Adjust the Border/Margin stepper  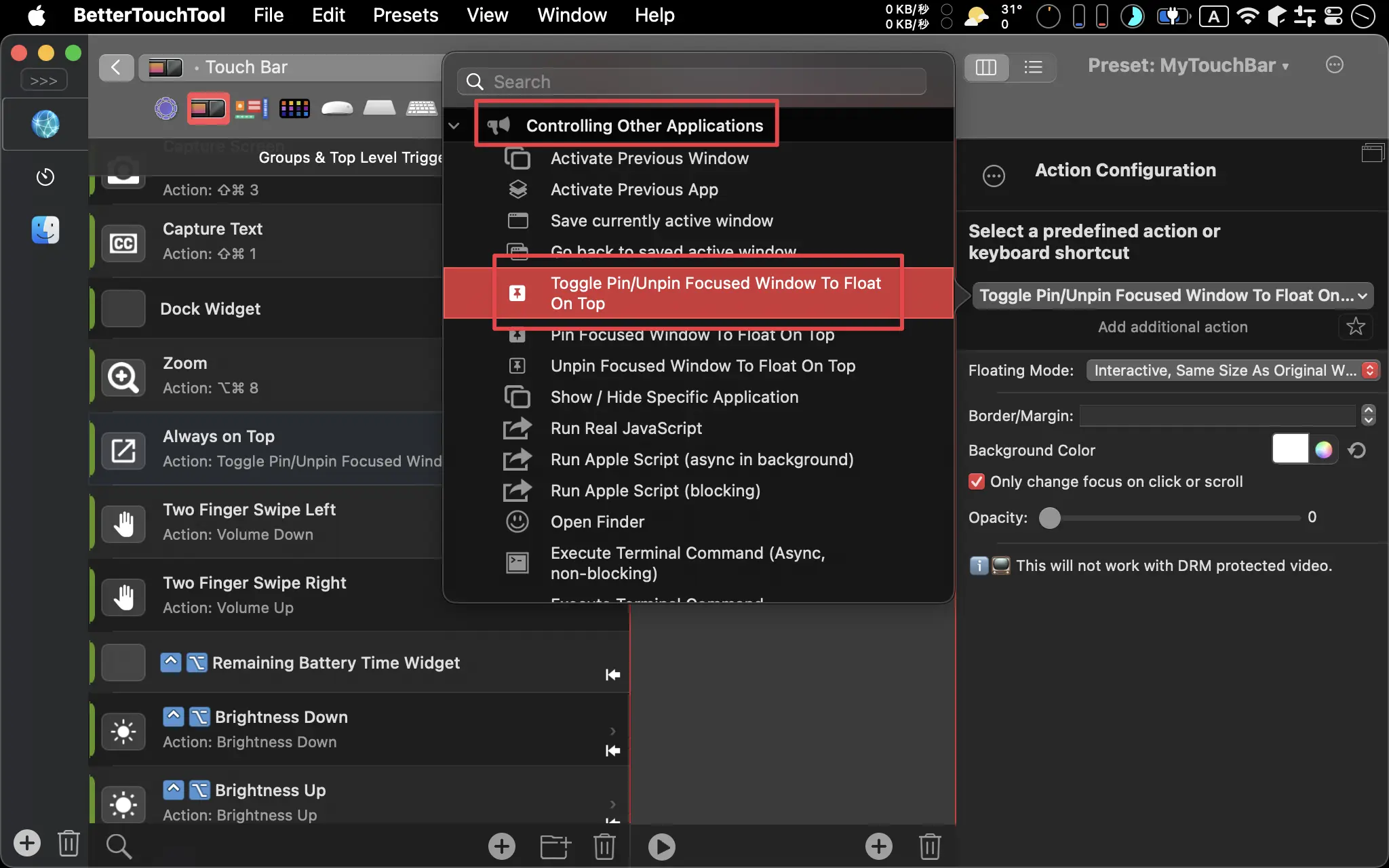click(x=1369, y=415)
